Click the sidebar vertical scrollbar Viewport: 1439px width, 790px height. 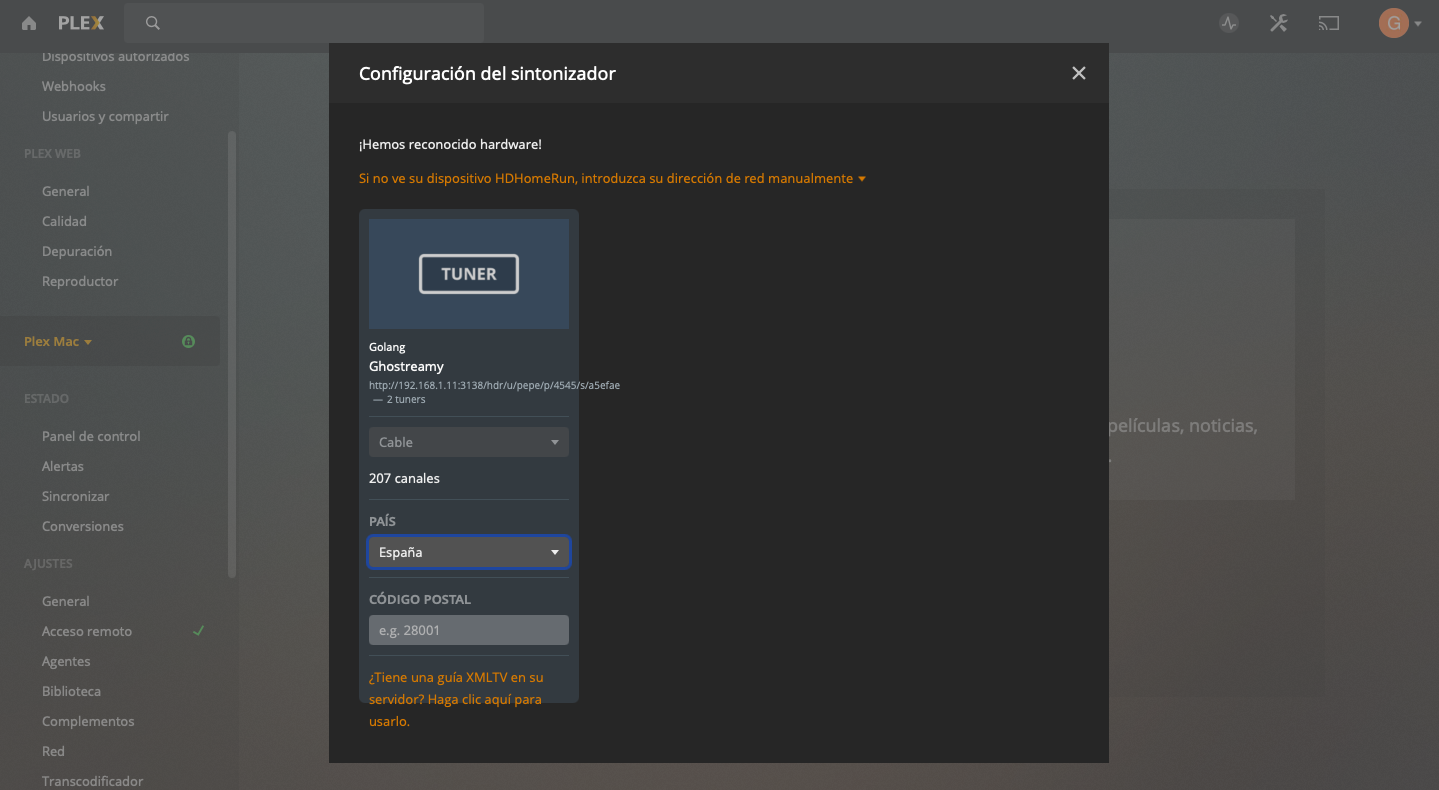click(232, 350)
